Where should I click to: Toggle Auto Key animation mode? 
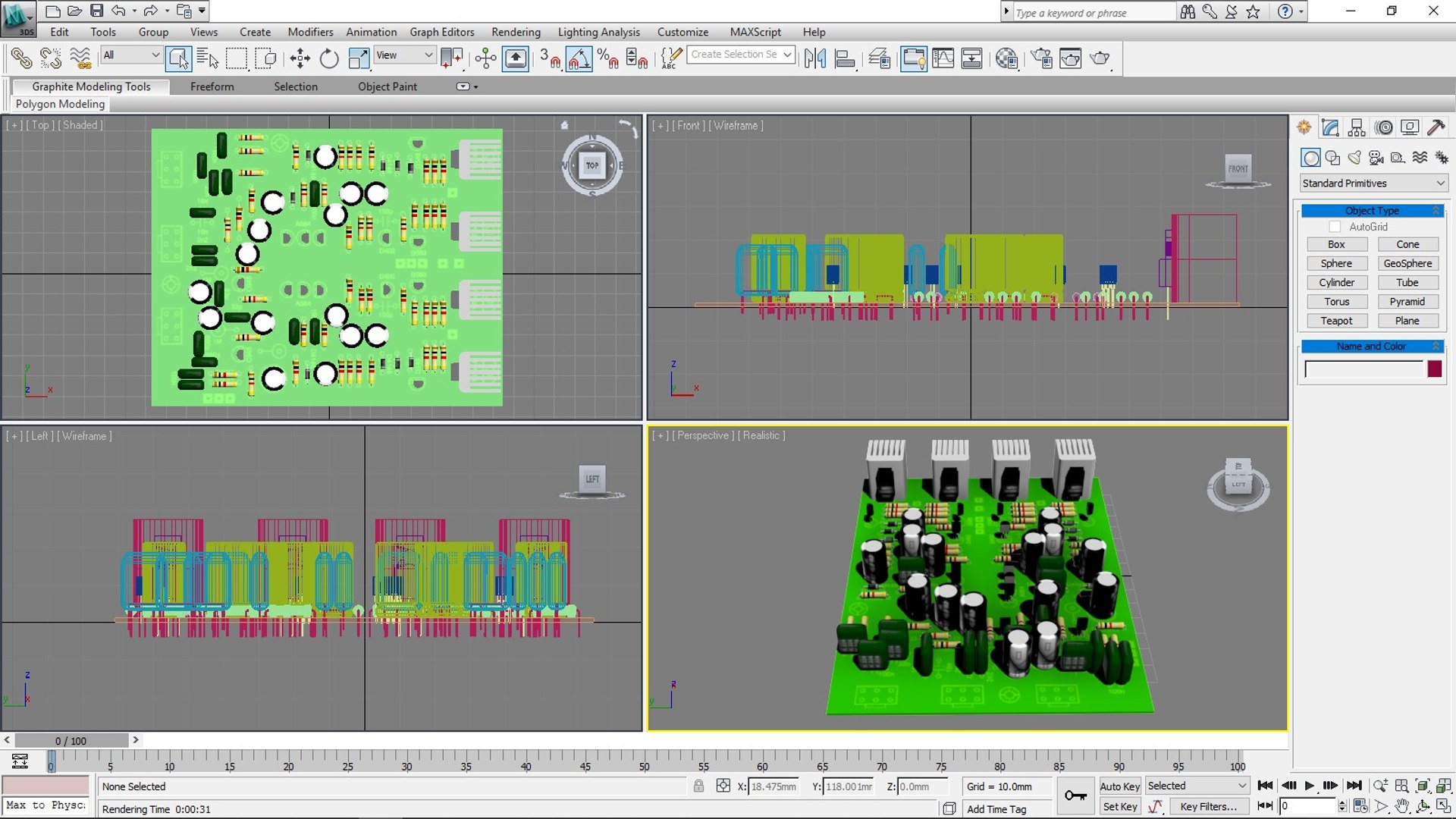pos(1119,786)
